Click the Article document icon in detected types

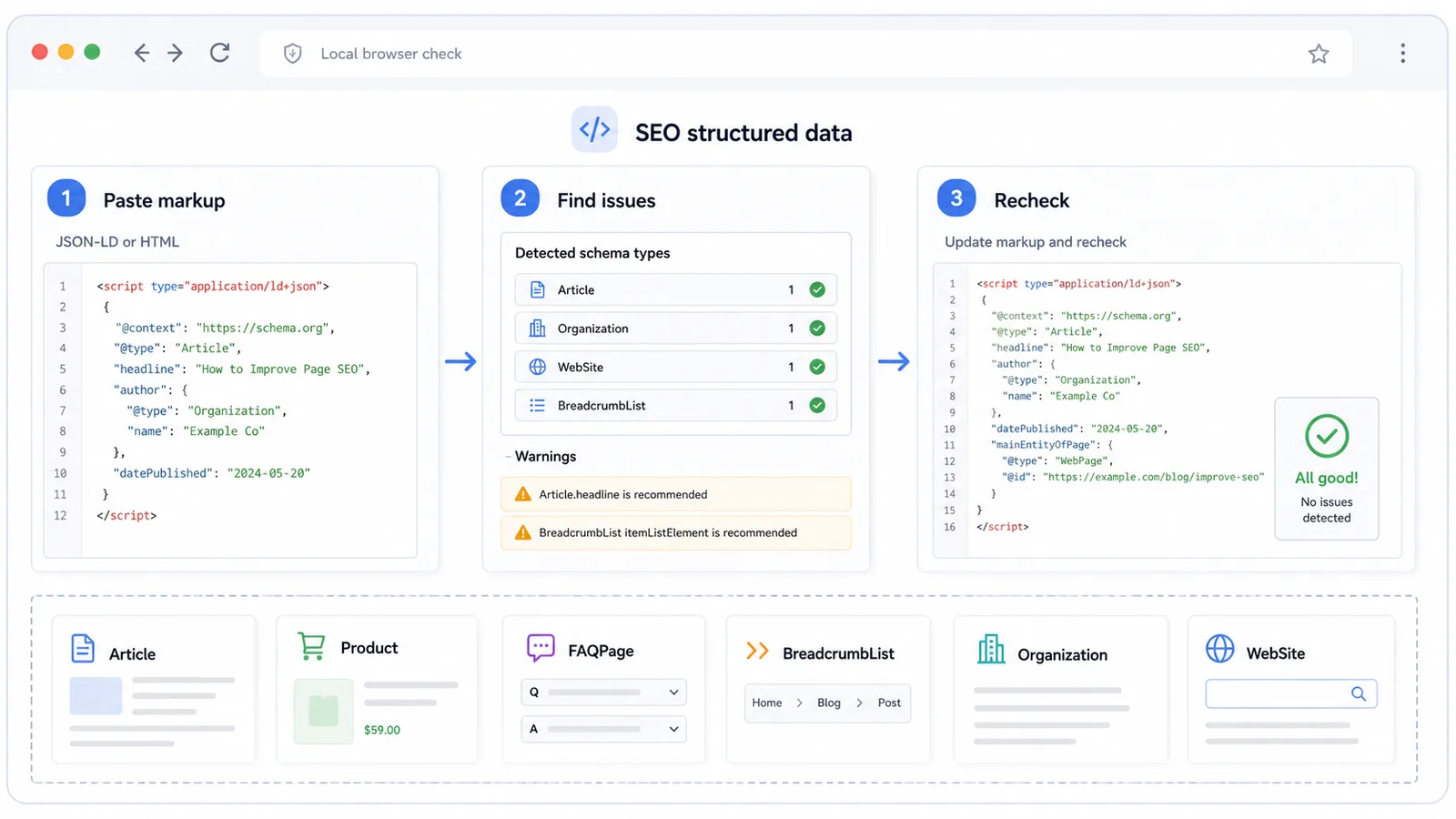pos(538,289)
